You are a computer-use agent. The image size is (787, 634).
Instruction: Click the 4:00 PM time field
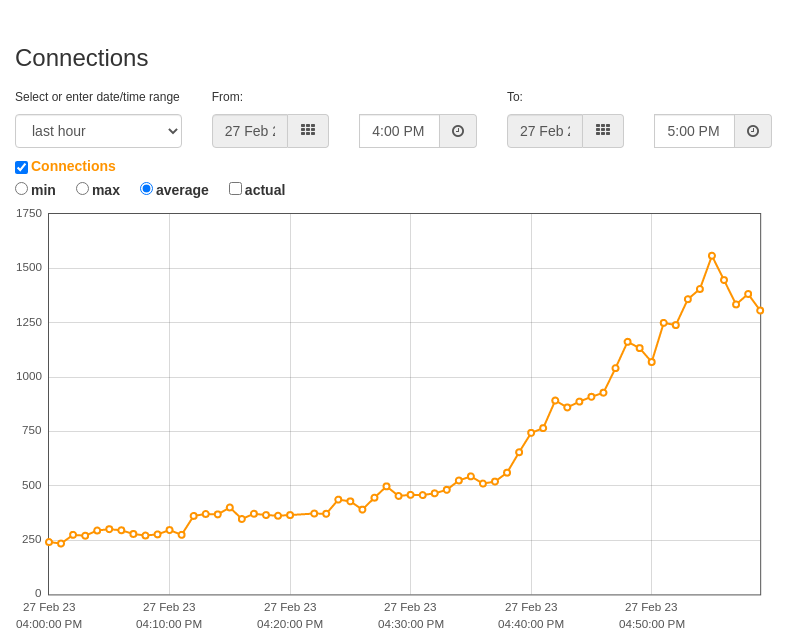click(400, 131)
